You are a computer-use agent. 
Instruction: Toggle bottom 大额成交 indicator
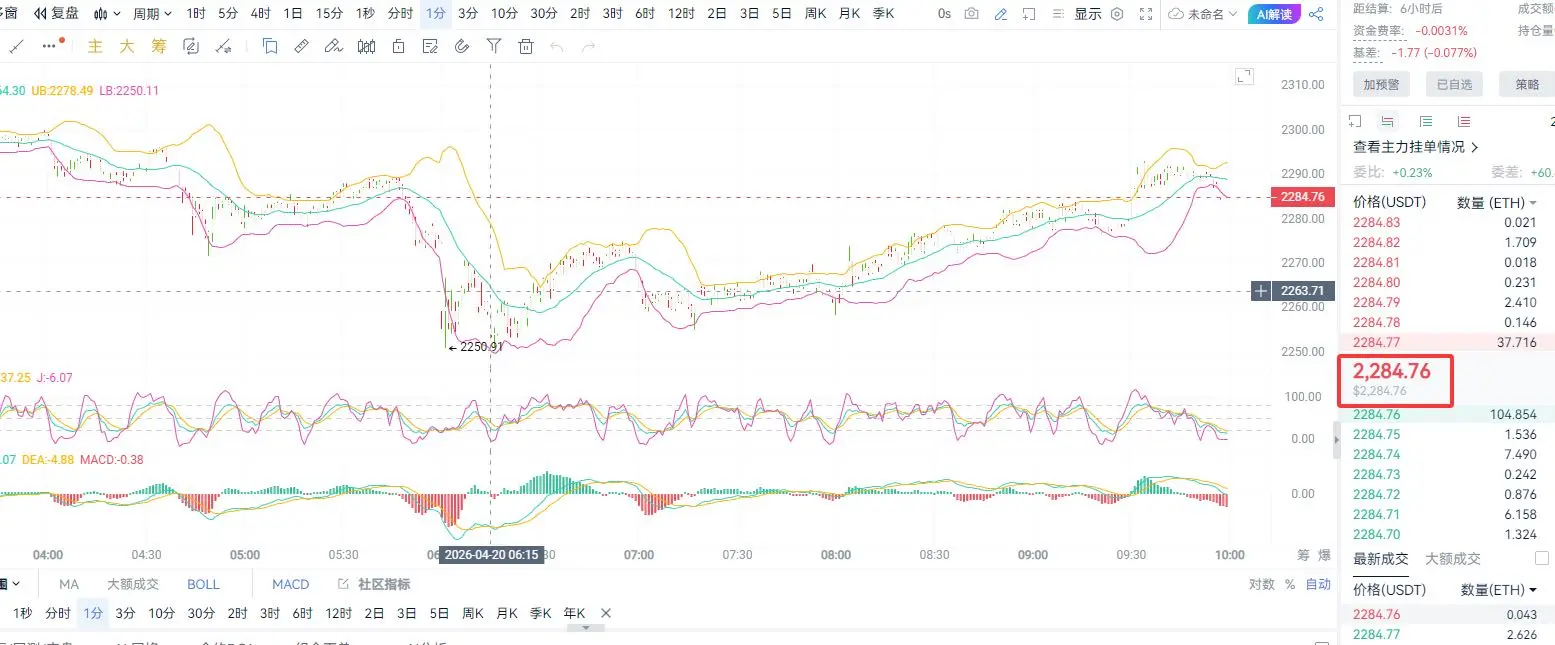[x=133, y=584]
